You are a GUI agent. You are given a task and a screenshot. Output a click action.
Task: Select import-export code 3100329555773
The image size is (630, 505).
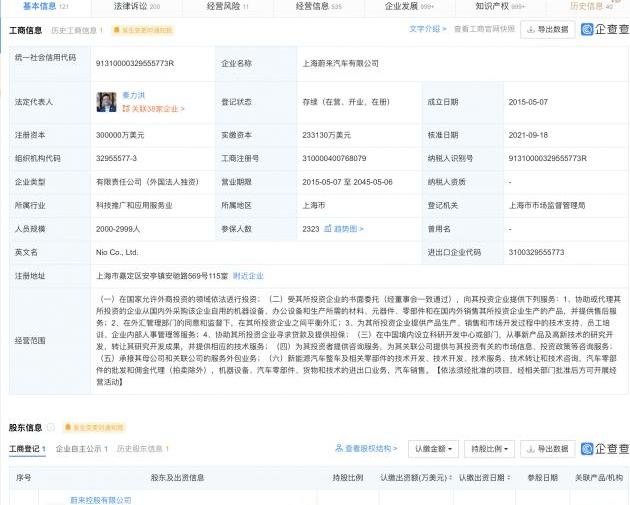click(x=536, y=252)
